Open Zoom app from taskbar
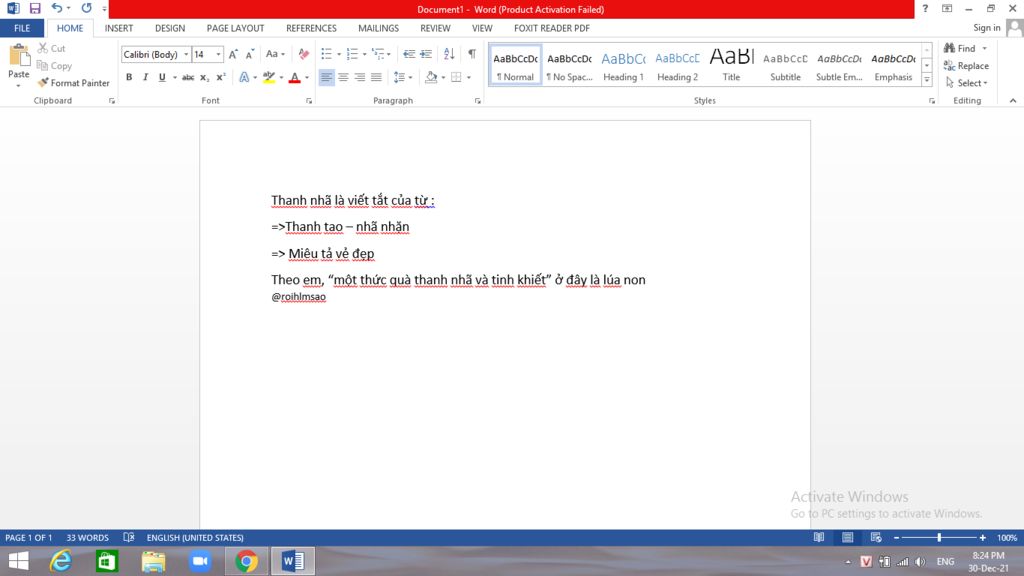This screenshot has width=1024, height=576. [200, 561]
